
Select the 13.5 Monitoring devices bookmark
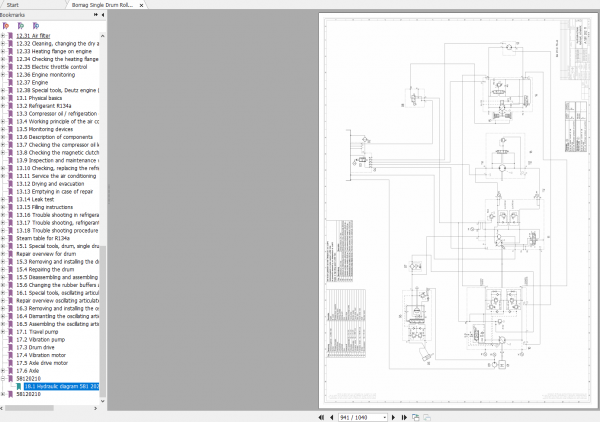44,129
